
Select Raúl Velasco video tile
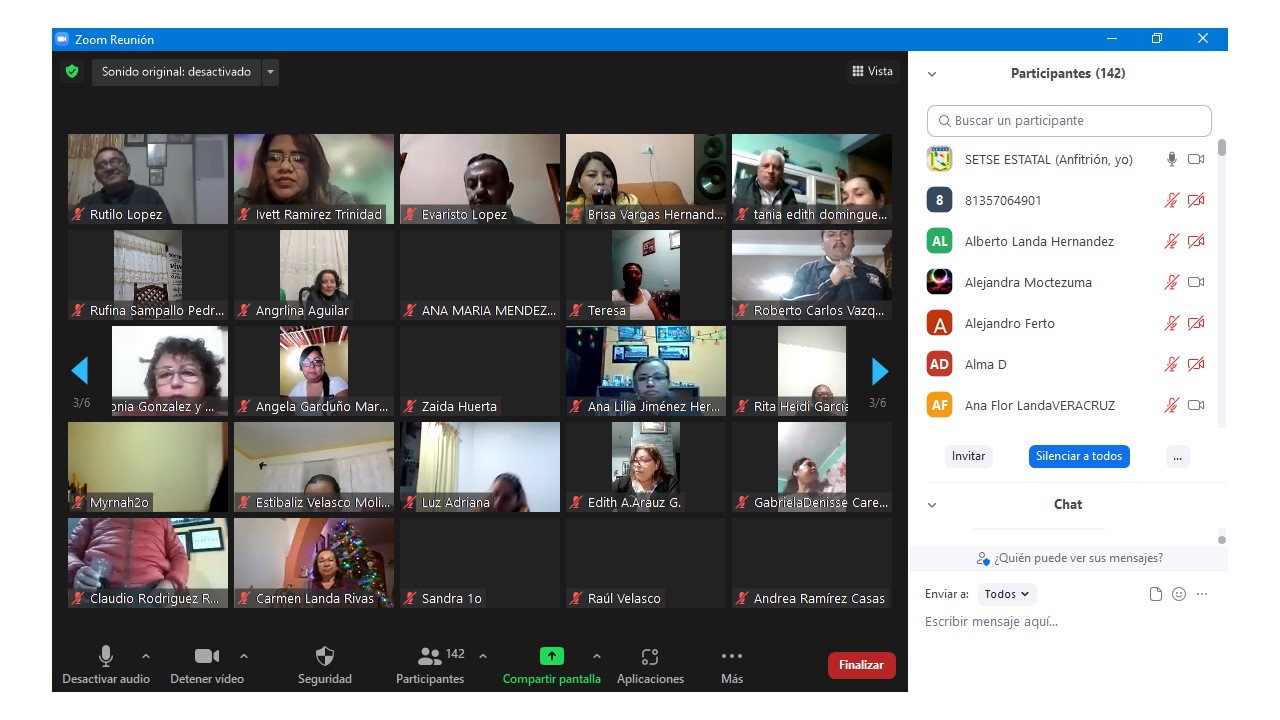tap(646, 563)
